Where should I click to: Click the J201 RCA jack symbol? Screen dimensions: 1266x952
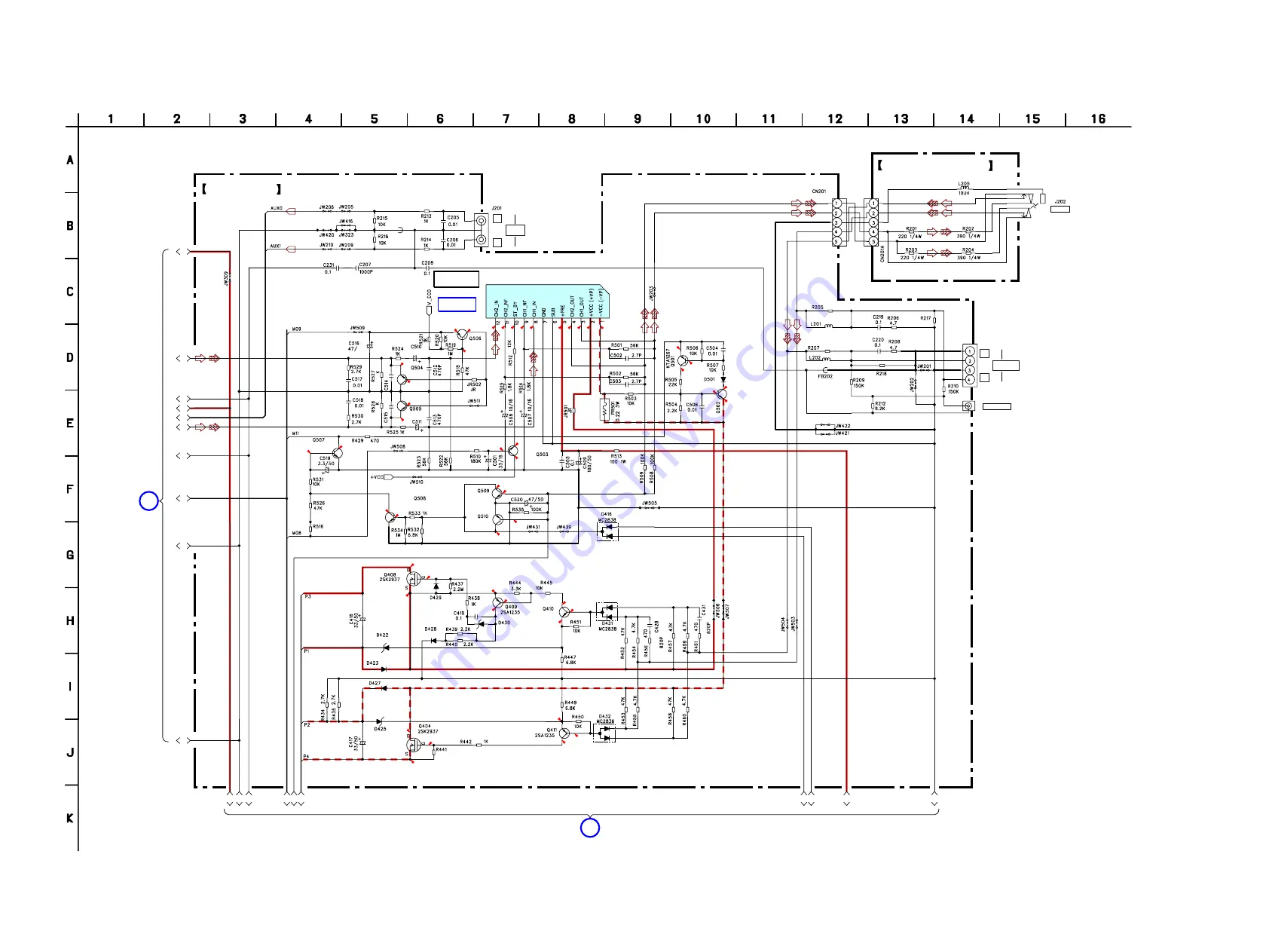[x=481, y=231]
